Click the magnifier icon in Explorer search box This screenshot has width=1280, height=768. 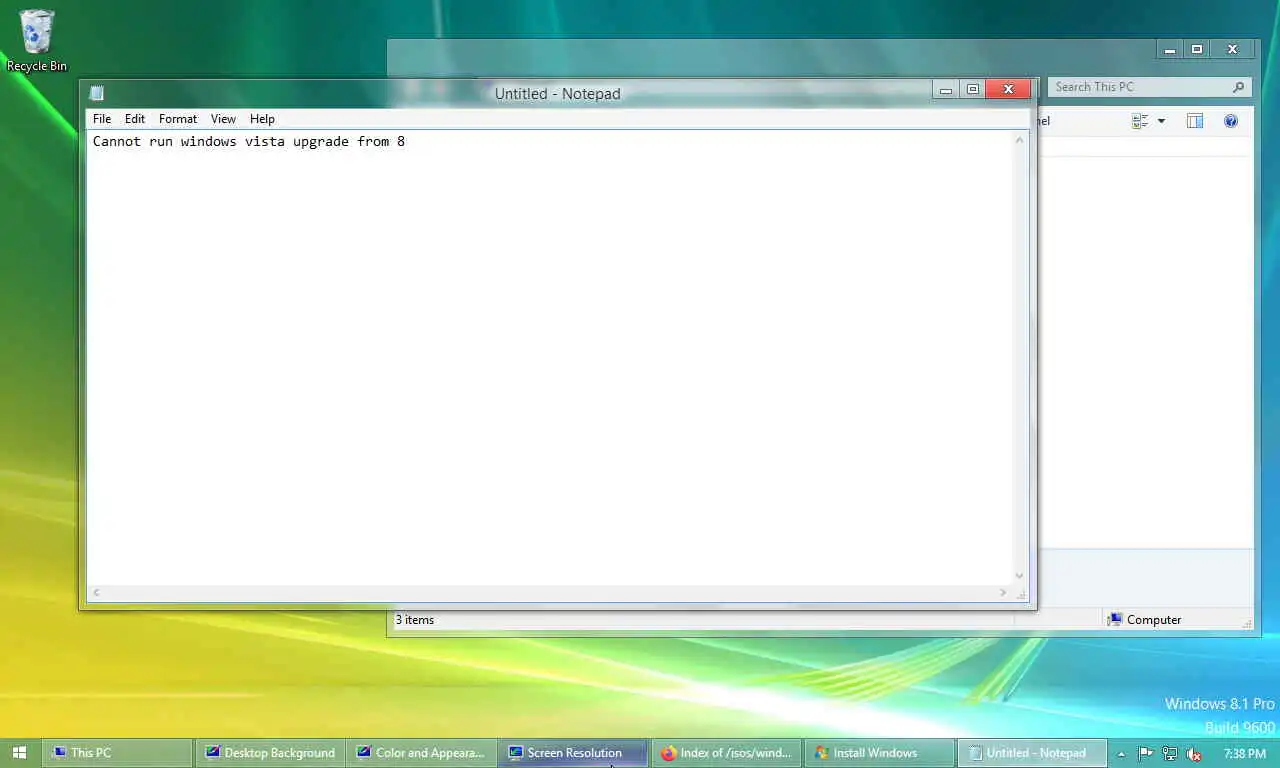1238,87
